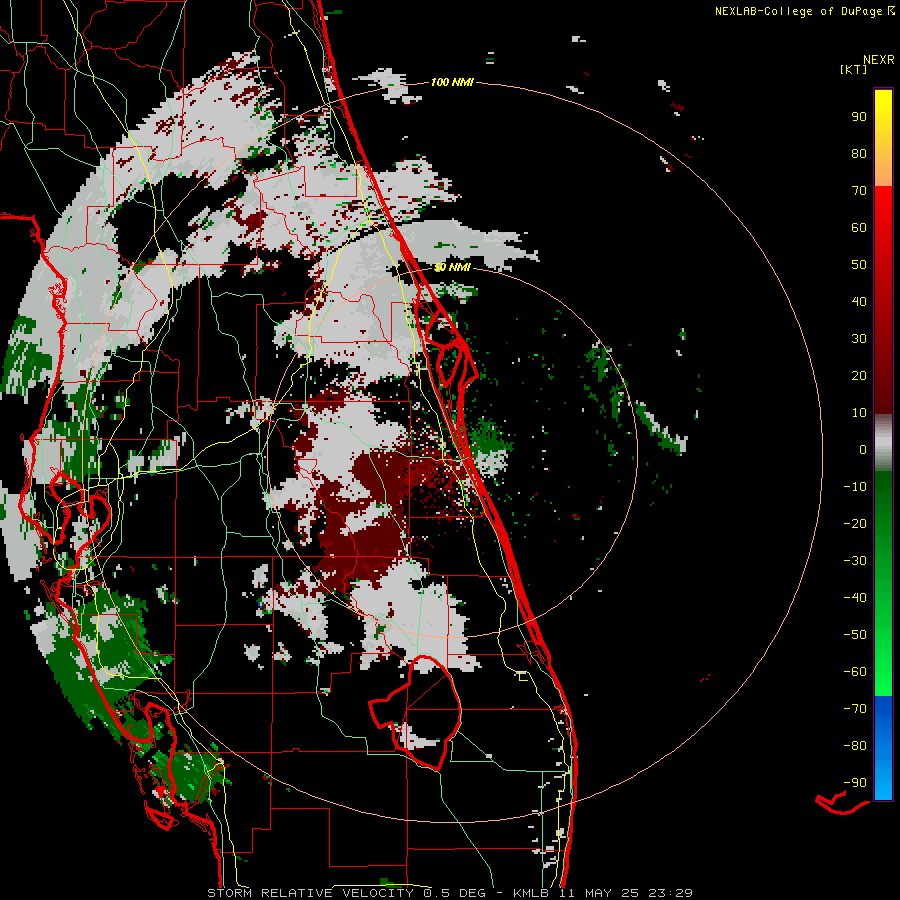900x900 pixels.
Task: Click the NEXR label above the color scale
Action: click(x=879, y=60)
